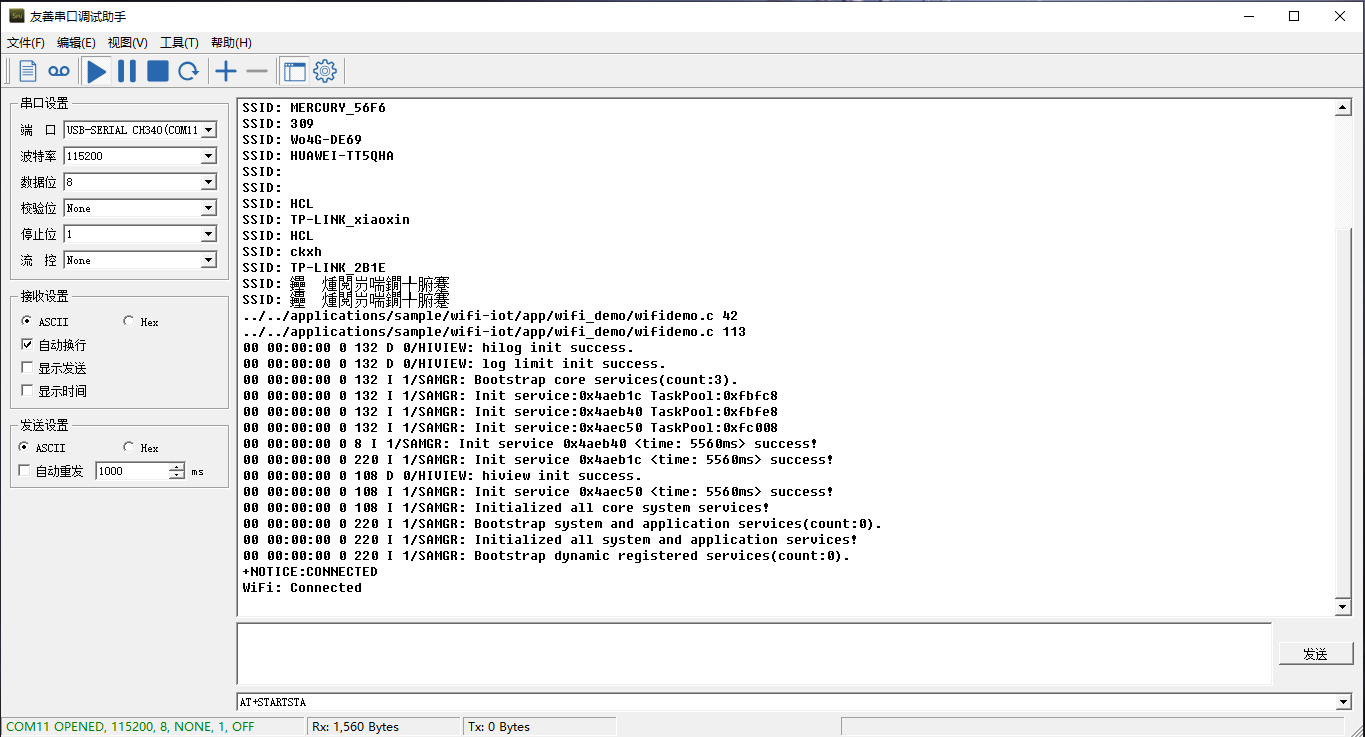Expand the 停止位 stop bits dropdown

tap(209, 234)
